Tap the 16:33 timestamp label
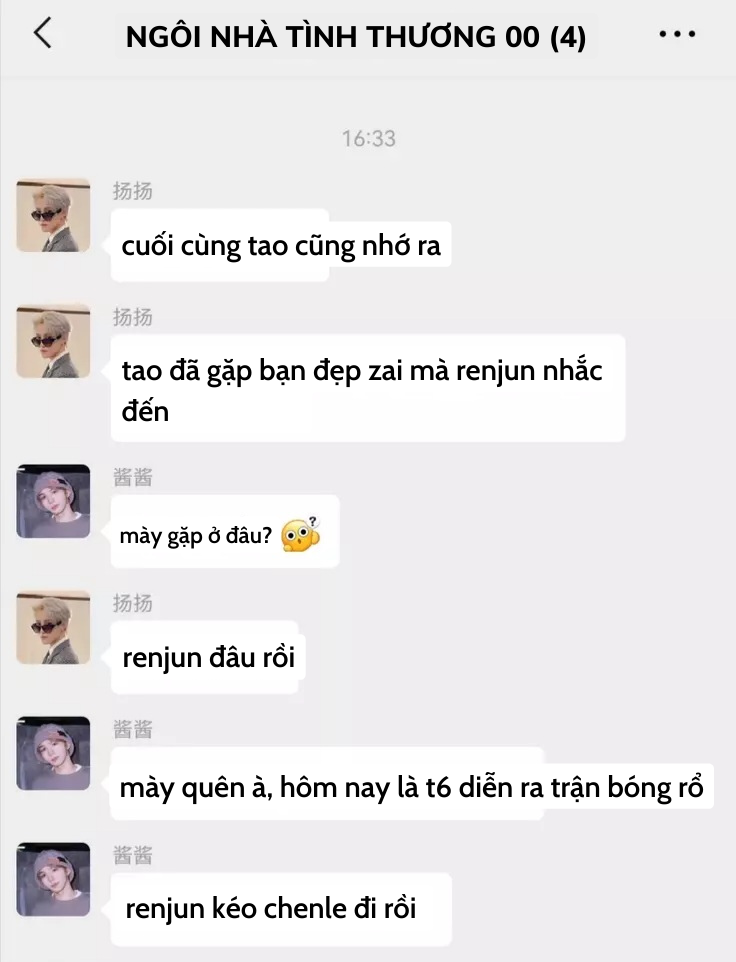This screenshot has width=736, height=962. (x=369, y=139)
